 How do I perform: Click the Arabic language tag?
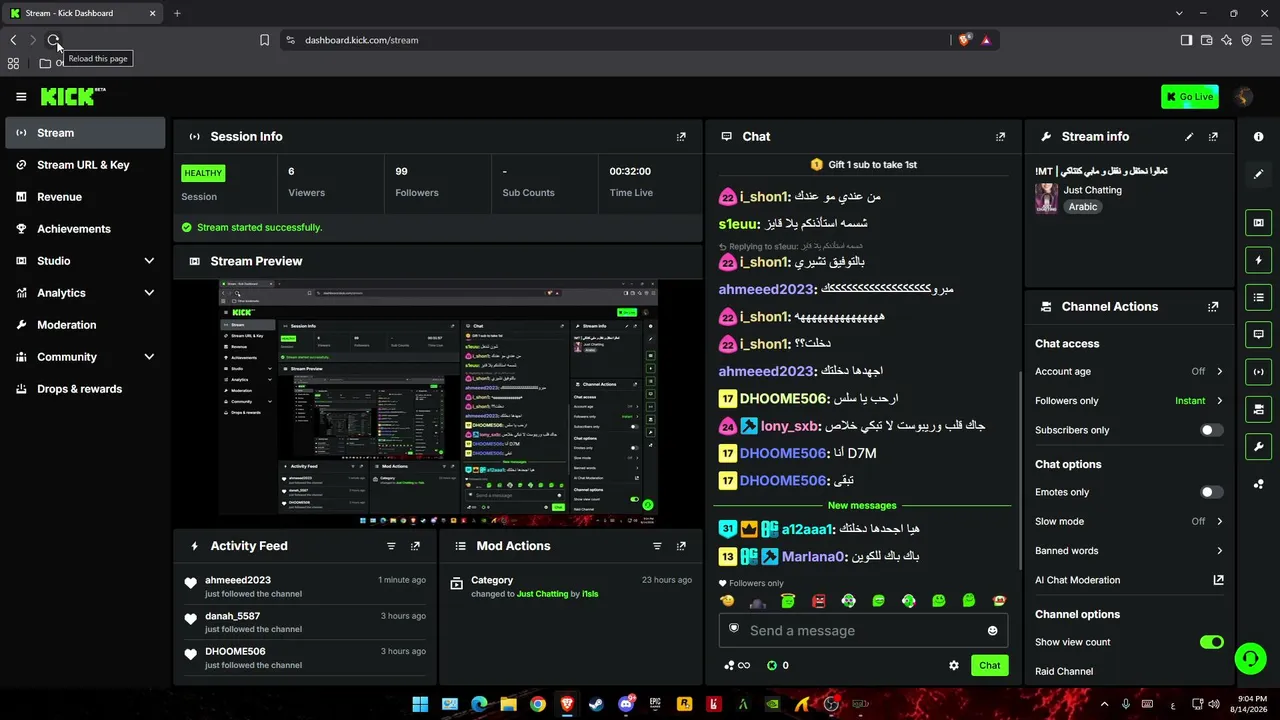[x=1083, y=207]
